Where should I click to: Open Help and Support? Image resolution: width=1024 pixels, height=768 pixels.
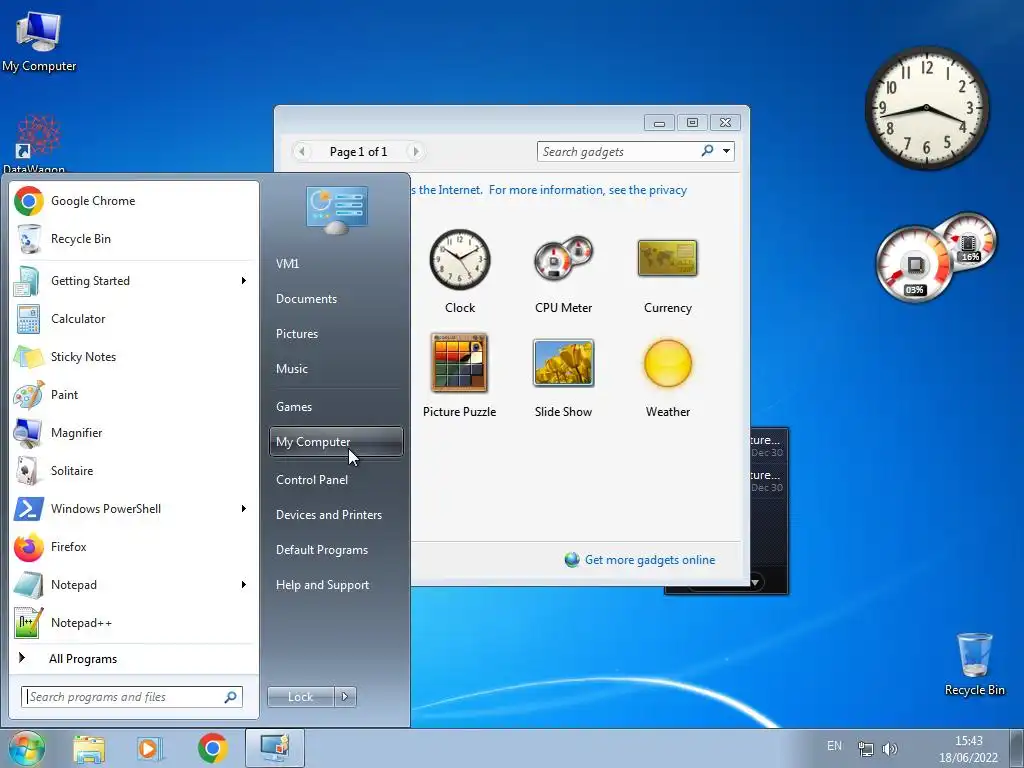pos(336,585)
